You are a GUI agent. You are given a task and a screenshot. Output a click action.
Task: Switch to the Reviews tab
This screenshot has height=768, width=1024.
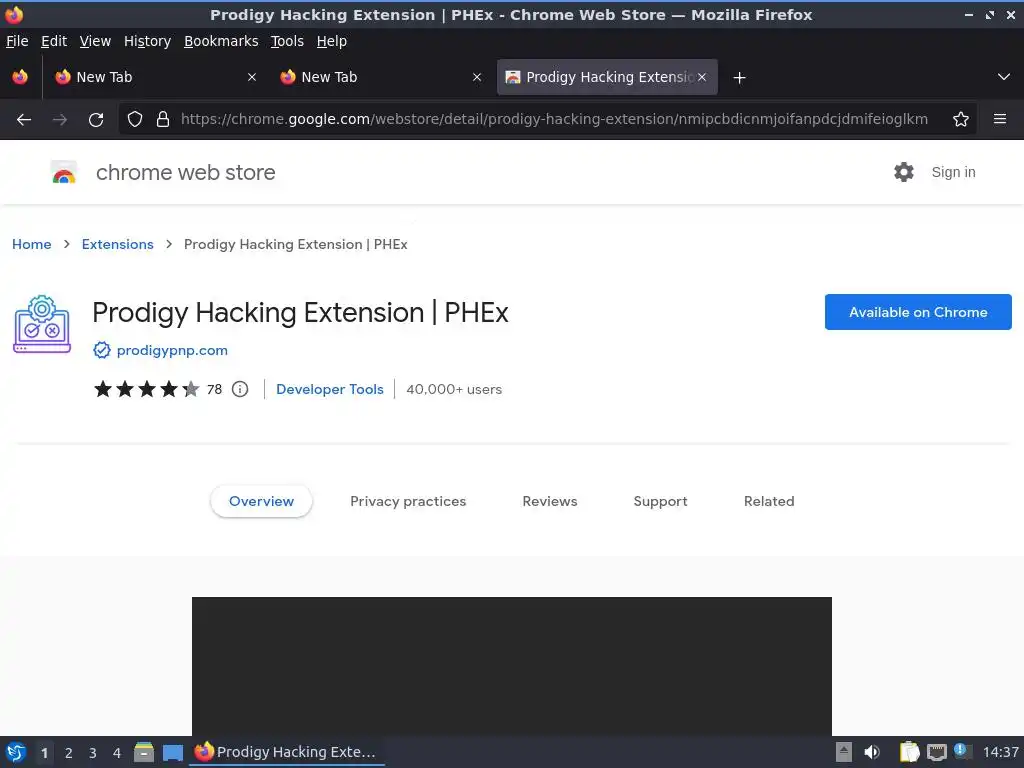(x=550, y=501)
